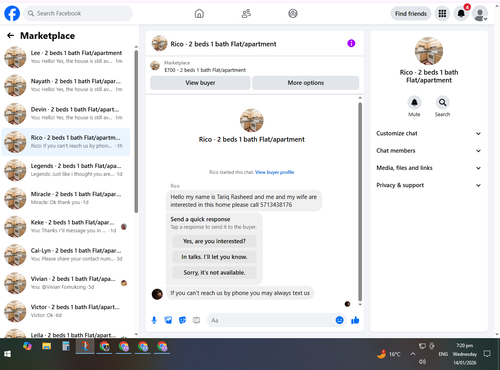Expand Media, files and links section
The height and width of the screenshot is (370, 500).
click(x=429, y=168)
